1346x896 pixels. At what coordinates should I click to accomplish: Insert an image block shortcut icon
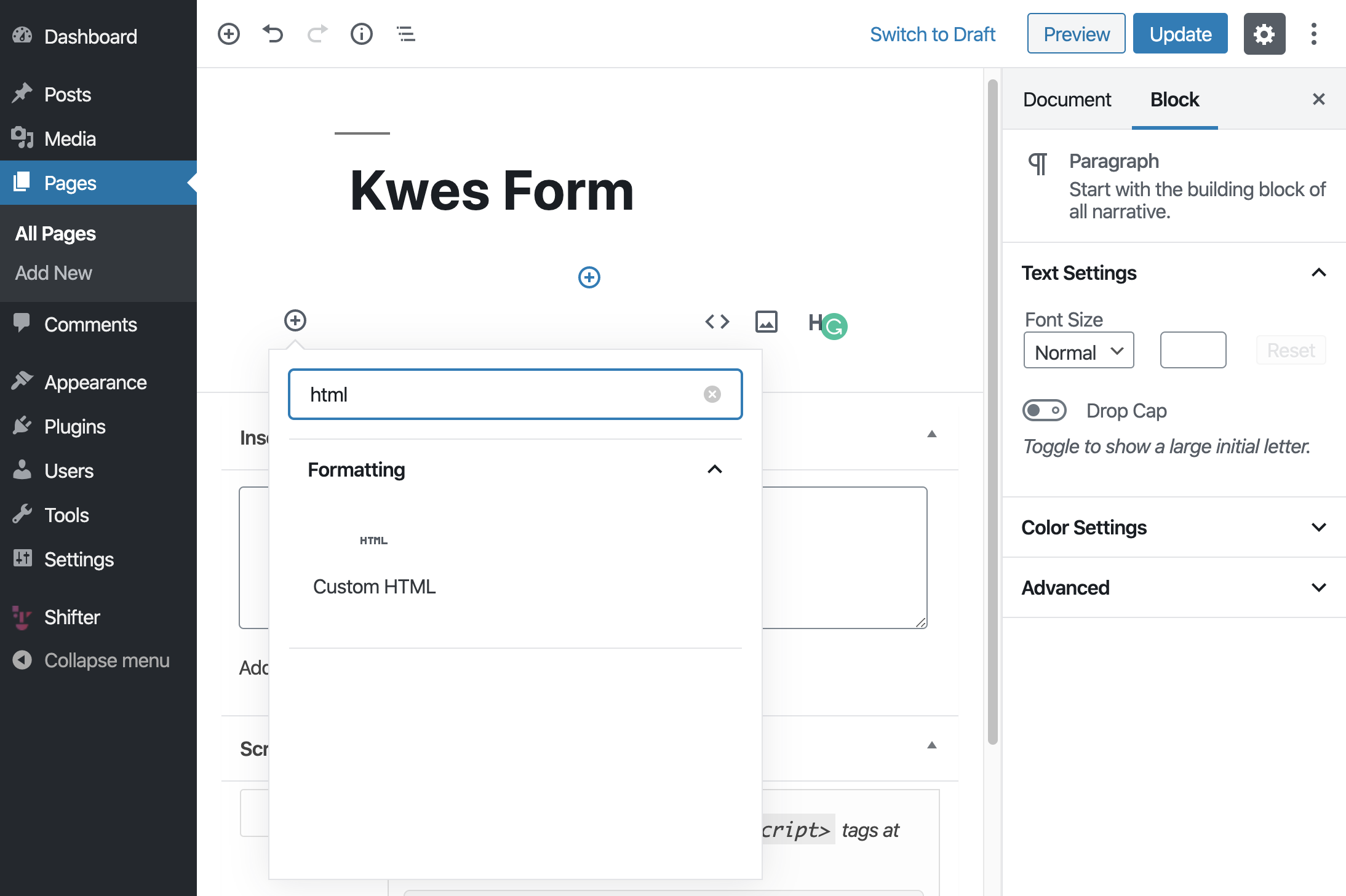(767, 322)
